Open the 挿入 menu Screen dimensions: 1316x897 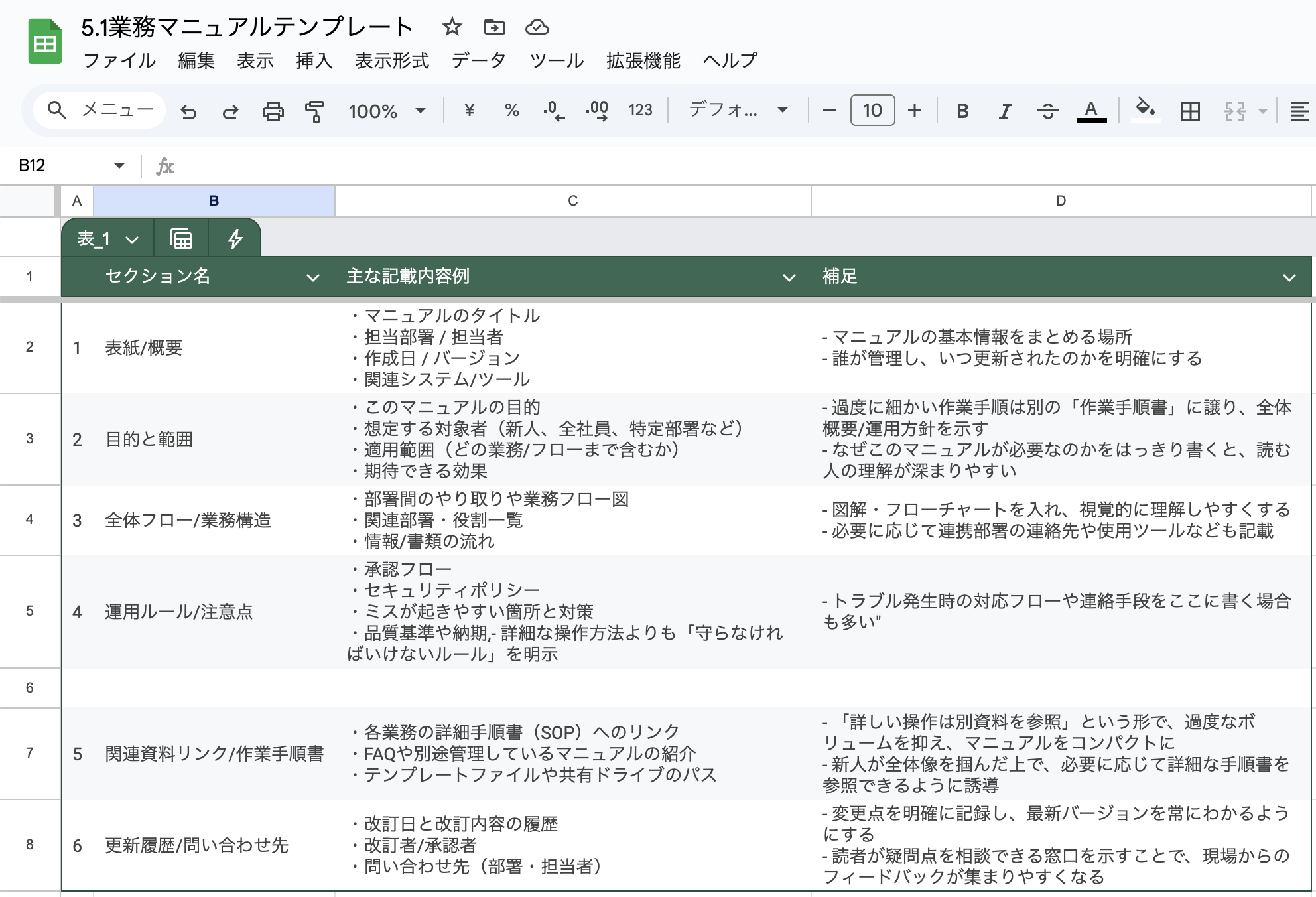(x=315, y=61)
